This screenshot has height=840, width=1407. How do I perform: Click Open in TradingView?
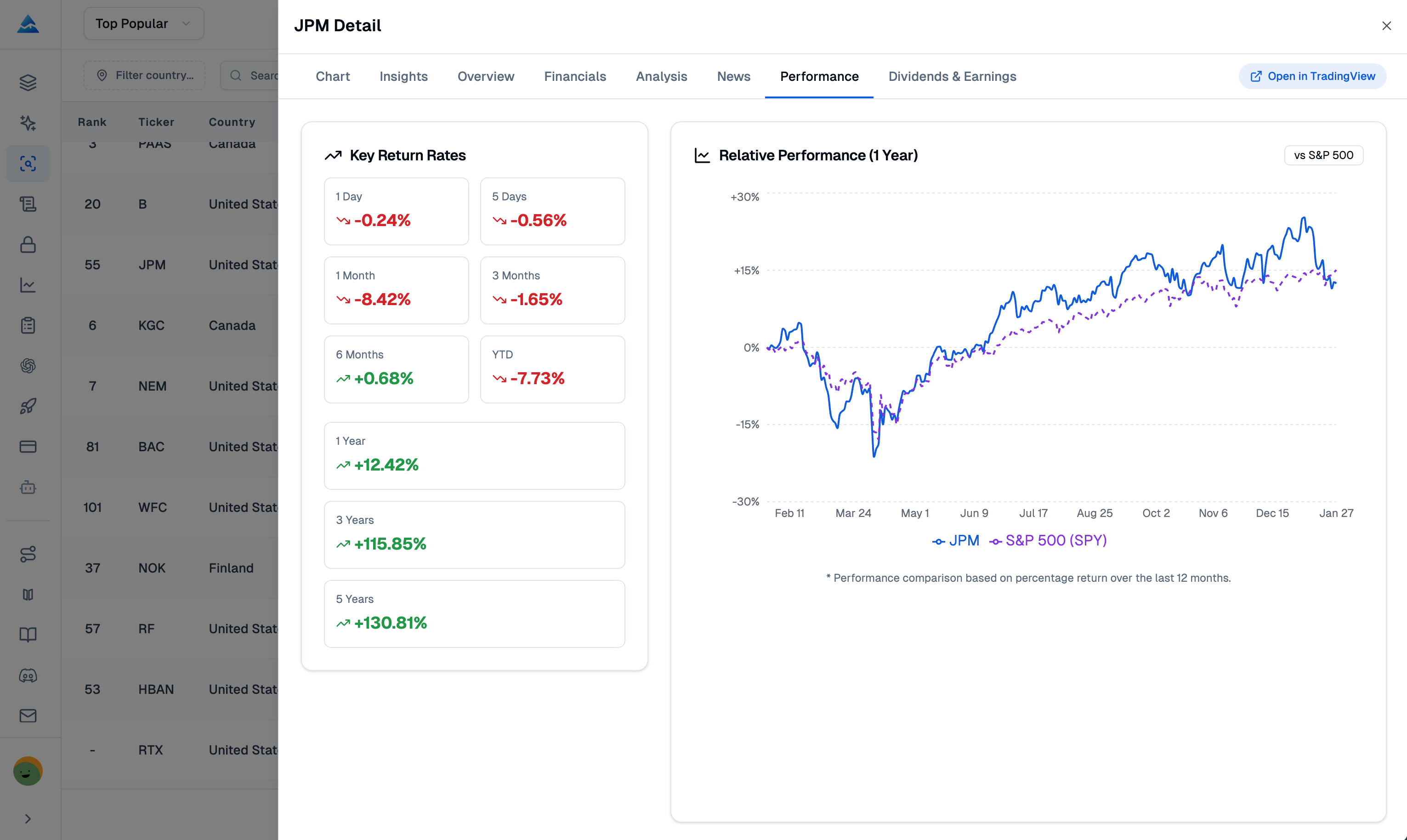pos(1312,76)
